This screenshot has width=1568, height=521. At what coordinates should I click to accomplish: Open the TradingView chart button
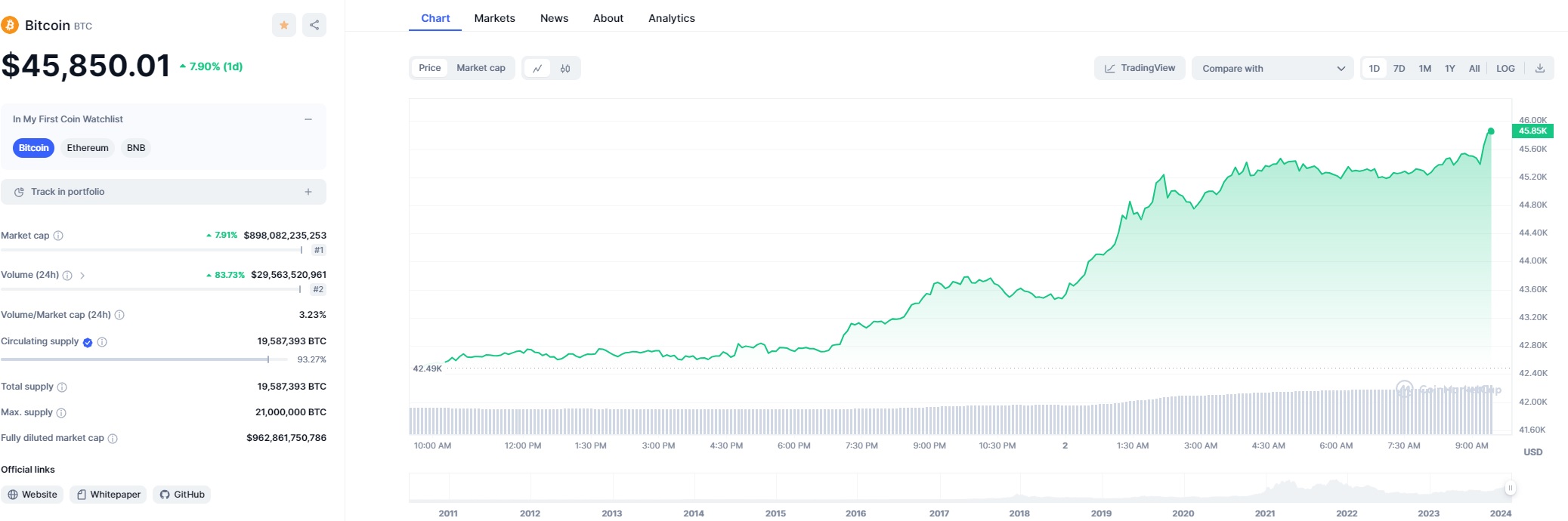tap(1140, 68)
